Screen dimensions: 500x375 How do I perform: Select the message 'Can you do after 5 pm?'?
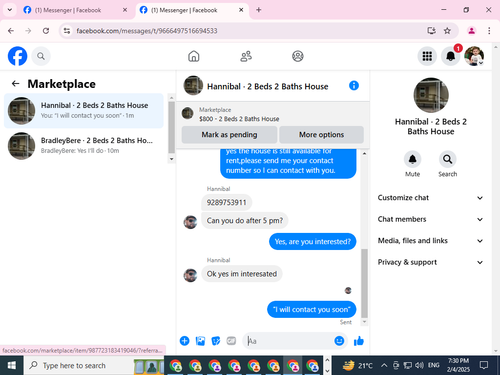point(245,220)
